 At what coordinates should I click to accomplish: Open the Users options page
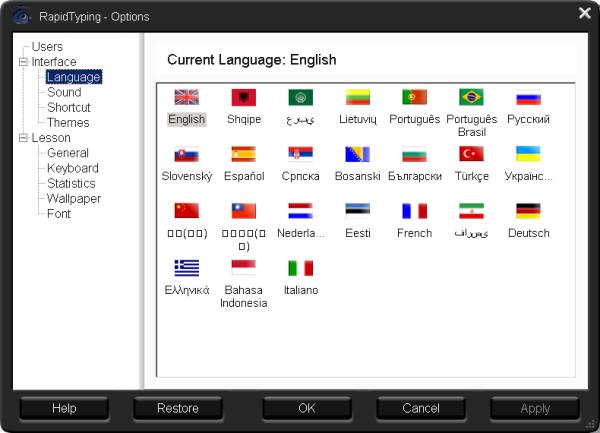(x=47, y=47)
